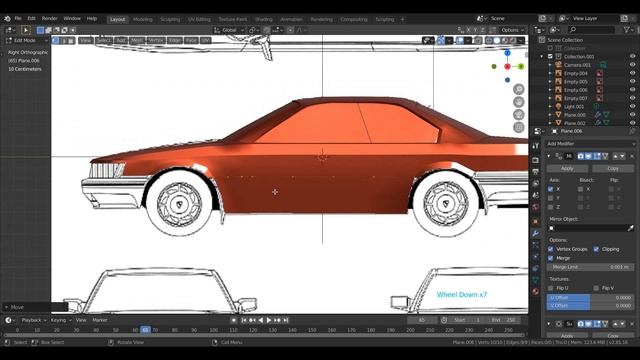Open the Object properties tab icon

click(x=536, y=222)
